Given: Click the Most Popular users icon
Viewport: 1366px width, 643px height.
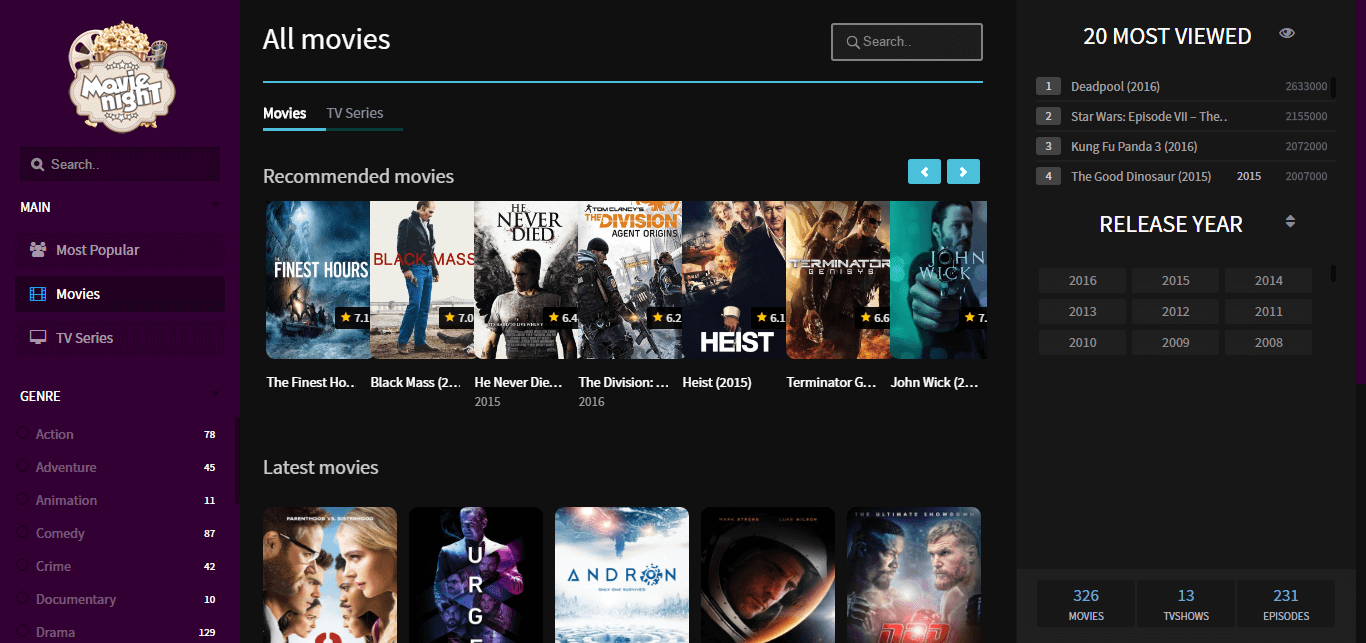Looking at the screenshot, I should 38,250.
